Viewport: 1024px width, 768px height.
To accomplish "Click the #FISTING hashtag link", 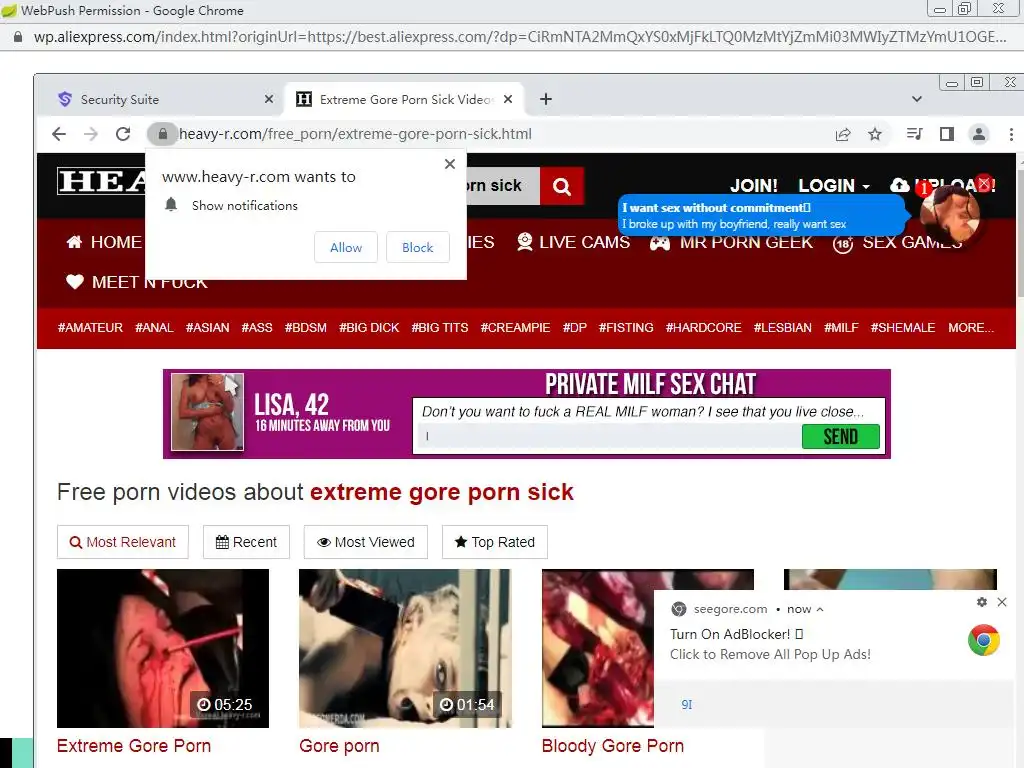I will 626,328.
